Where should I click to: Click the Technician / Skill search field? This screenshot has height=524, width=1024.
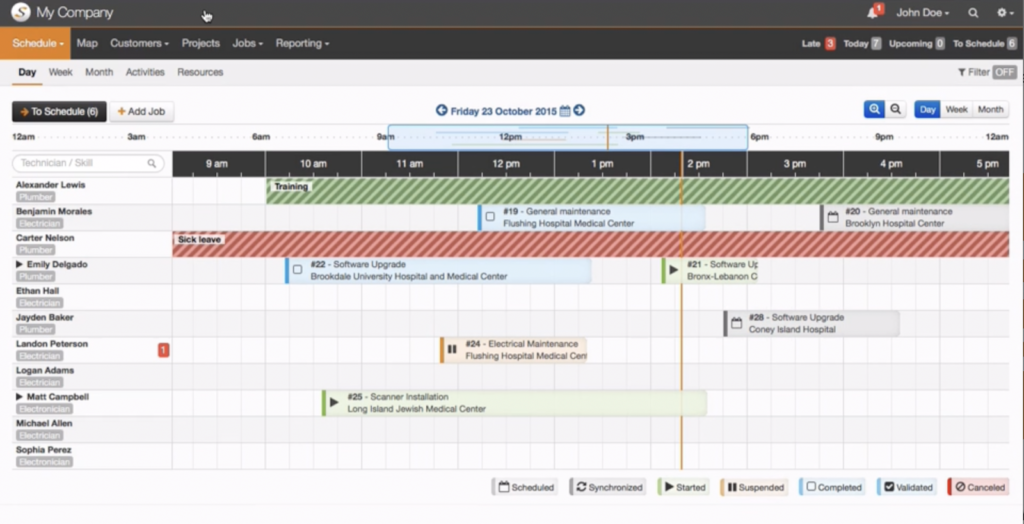(88, 163)
